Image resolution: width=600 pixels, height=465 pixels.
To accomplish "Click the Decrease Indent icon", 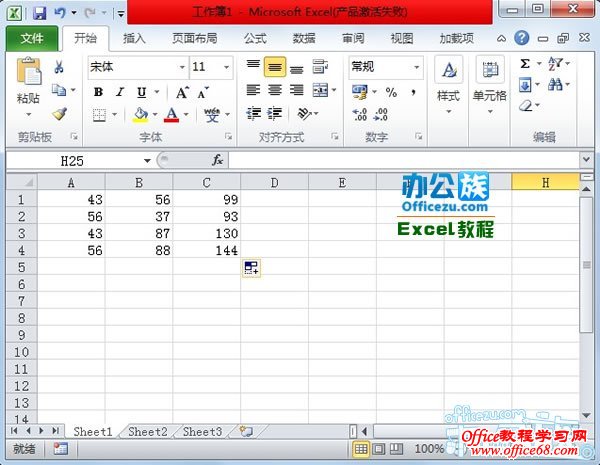I will (x=253, y=114).
